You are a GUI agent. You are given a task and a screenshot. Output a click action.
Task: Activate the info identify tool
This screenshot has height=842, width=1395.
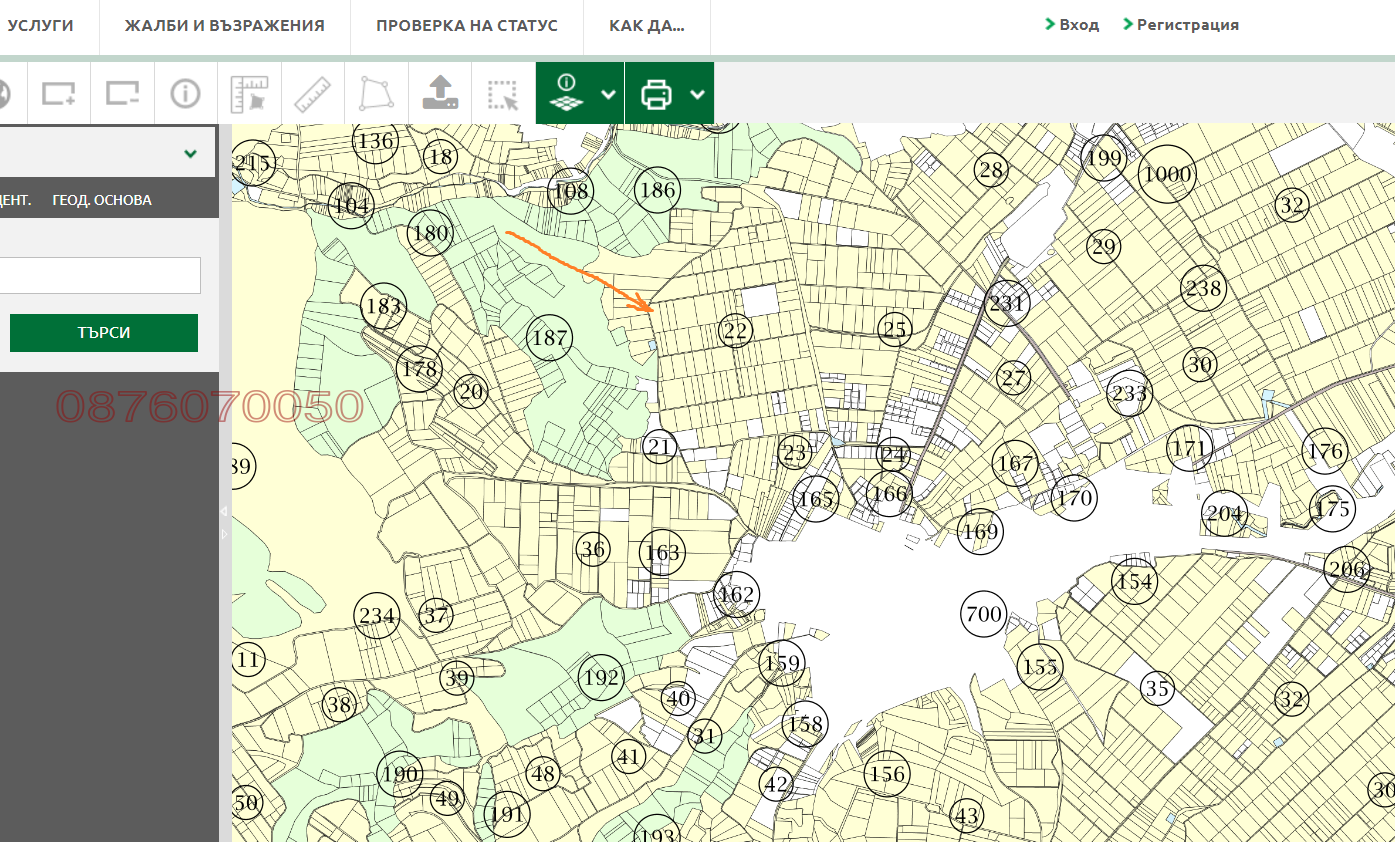point(185,93)
